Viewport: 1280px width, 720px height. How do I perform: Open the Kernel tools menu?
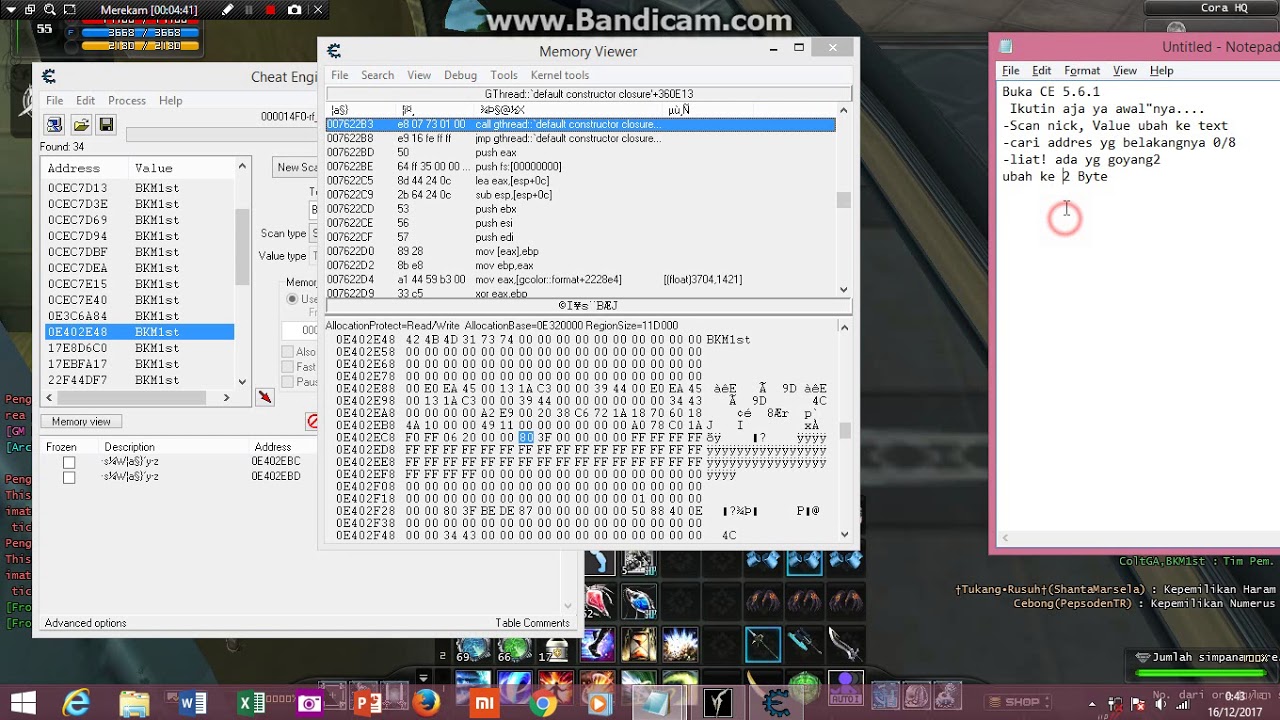tap(559, 75)
